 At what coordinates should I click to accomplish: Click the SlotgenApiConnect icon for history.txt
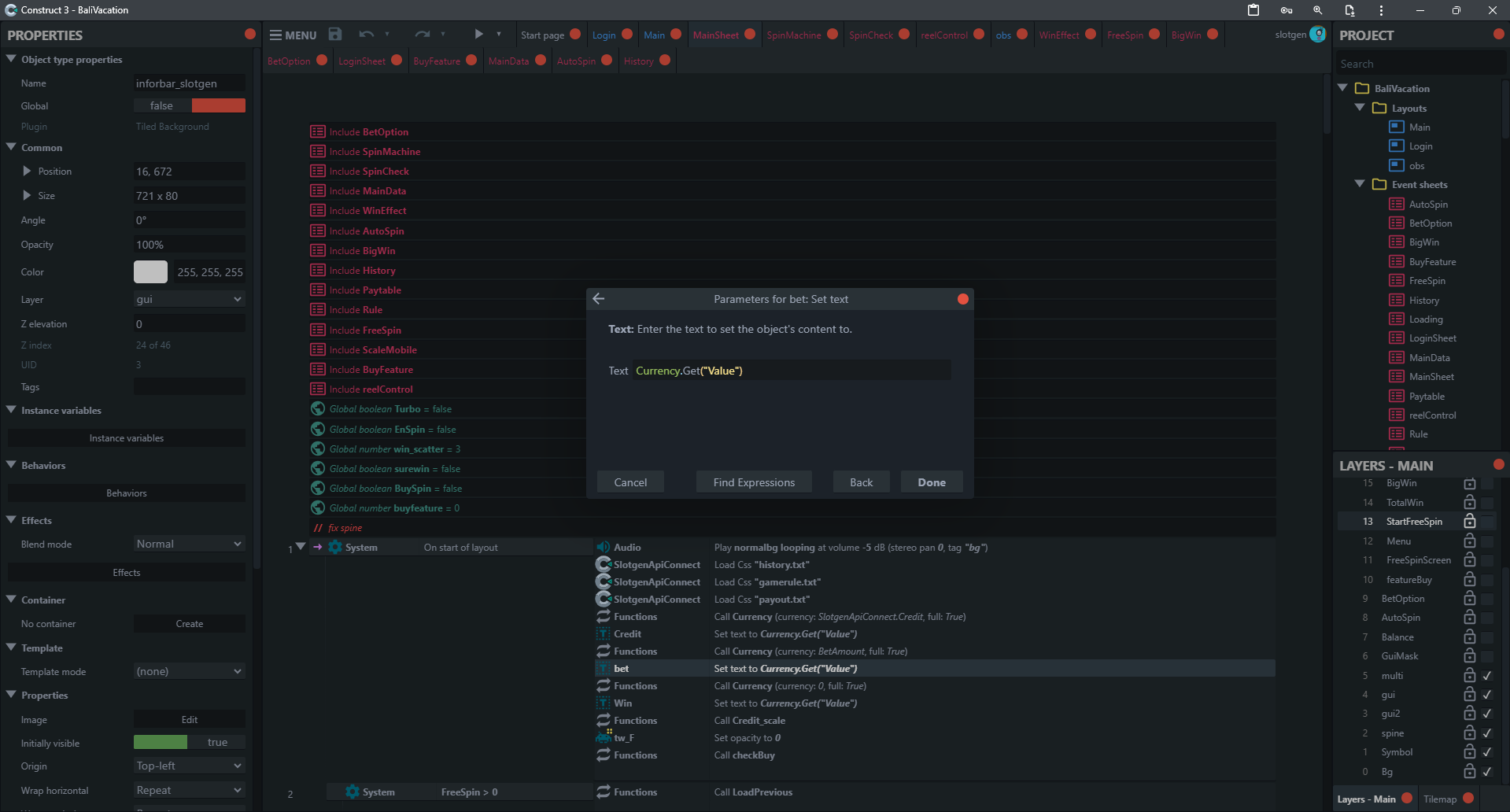click(604, 564)
